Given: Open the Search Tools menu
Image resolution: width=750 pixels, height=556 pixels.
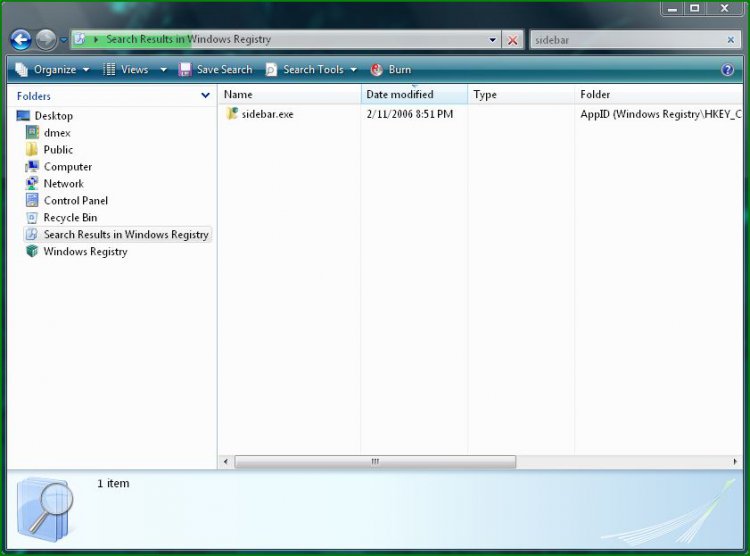Looking at the screenshot, I should (311, 70).
